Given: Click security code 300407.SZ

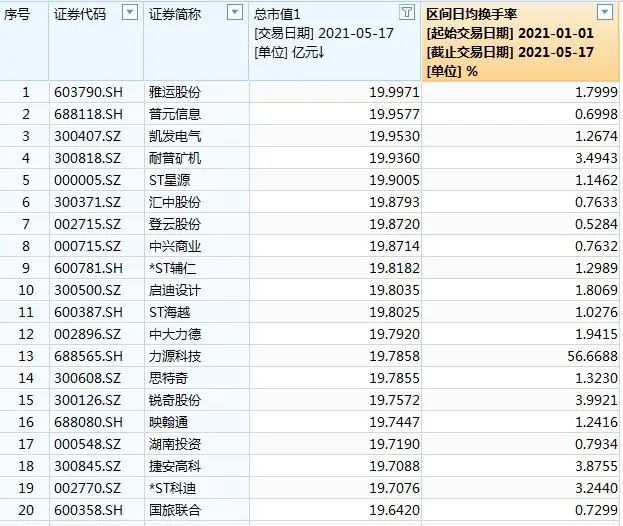Looking at the screenshot, I should [x=87, y=136].
